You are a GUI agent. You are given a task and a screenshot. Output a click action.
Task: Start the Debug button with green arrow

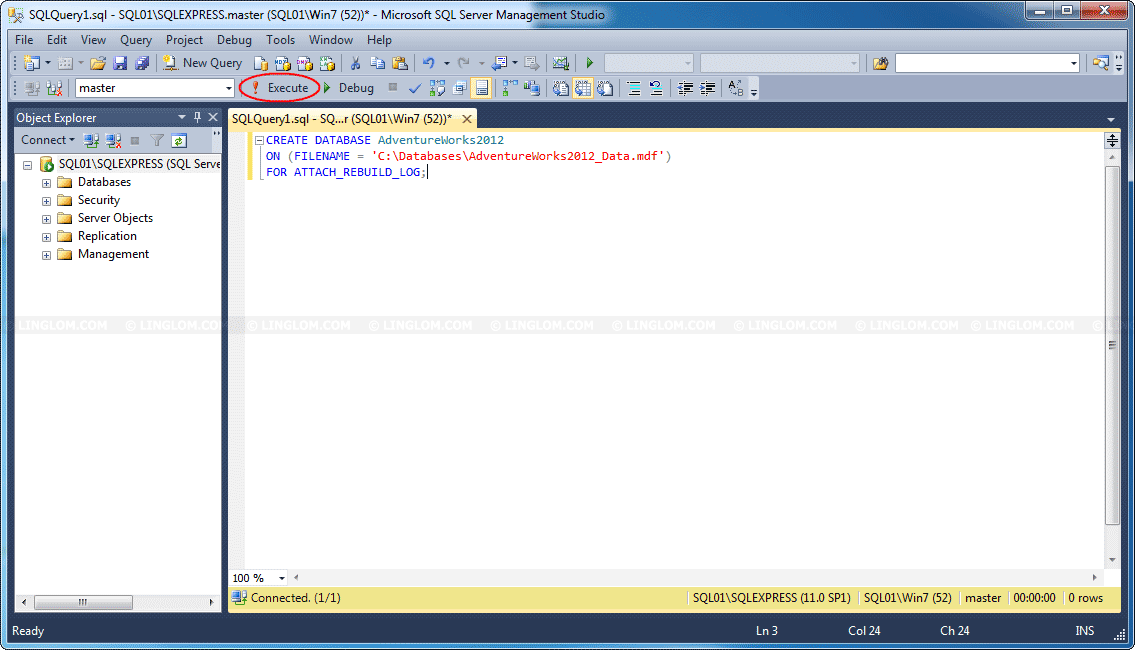click(348, 88)
